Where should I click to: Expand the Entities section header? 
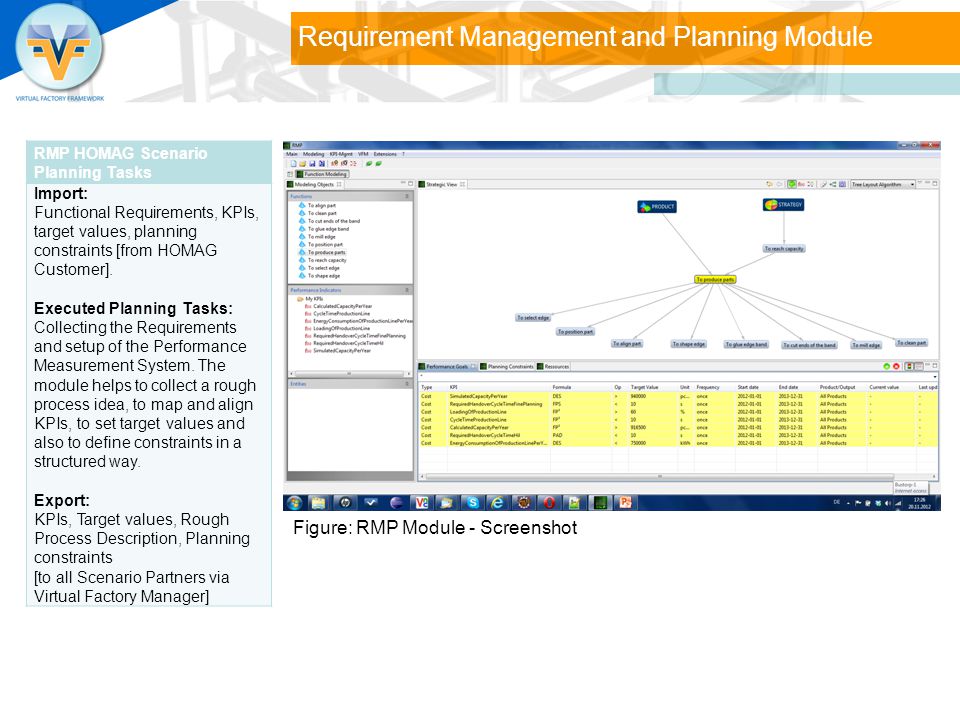pyautogui.click(x=350, y=383)
